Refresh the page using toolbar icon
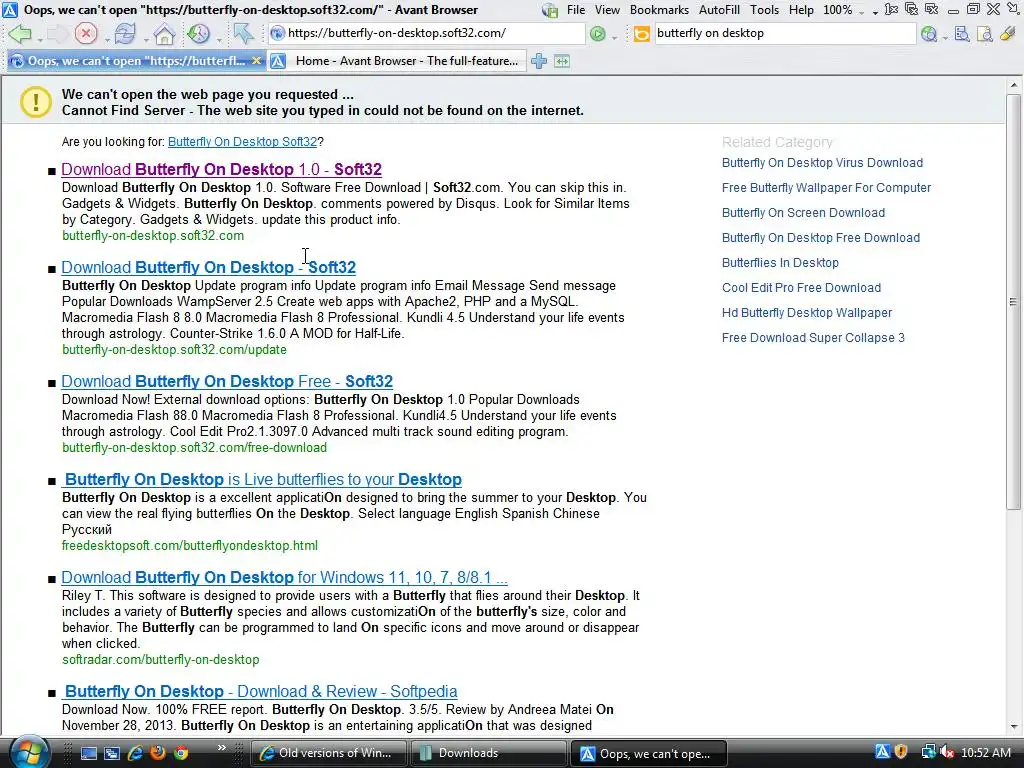 [x=124, y=33]
